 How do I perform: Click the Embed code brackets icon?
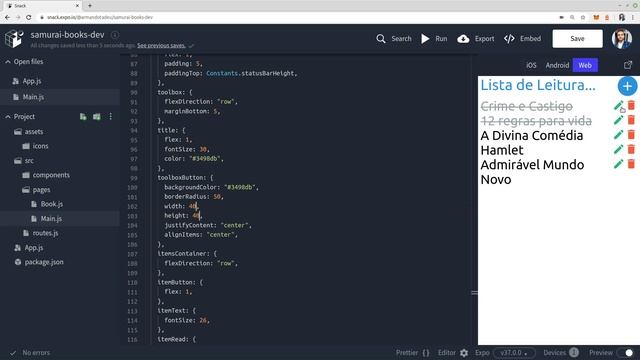point(509,39)
